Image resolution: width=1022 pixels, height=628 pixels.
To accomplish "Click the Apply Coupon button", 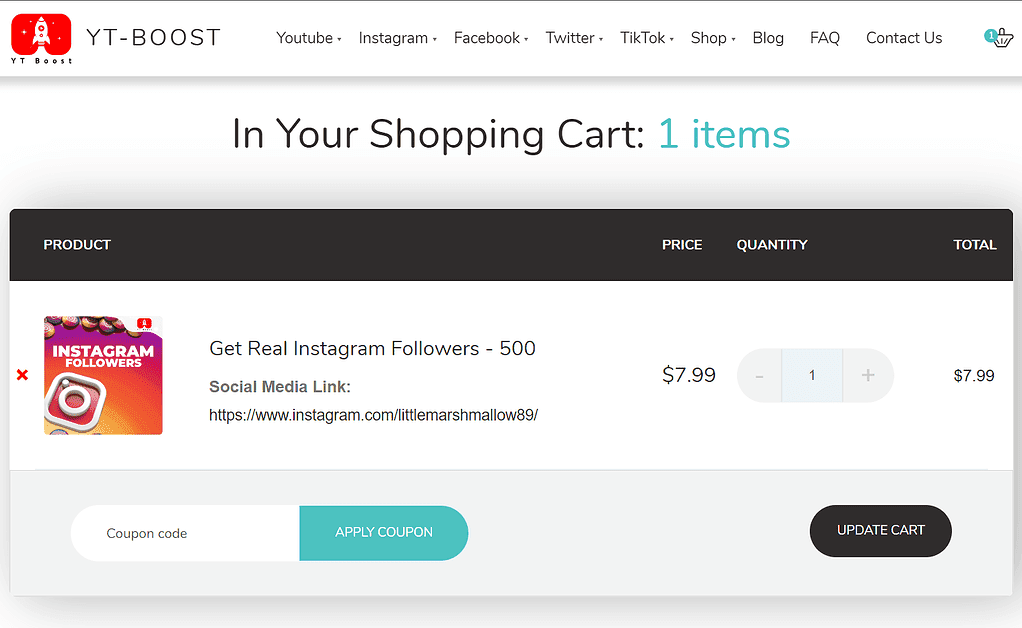I will tap(383, 533).
